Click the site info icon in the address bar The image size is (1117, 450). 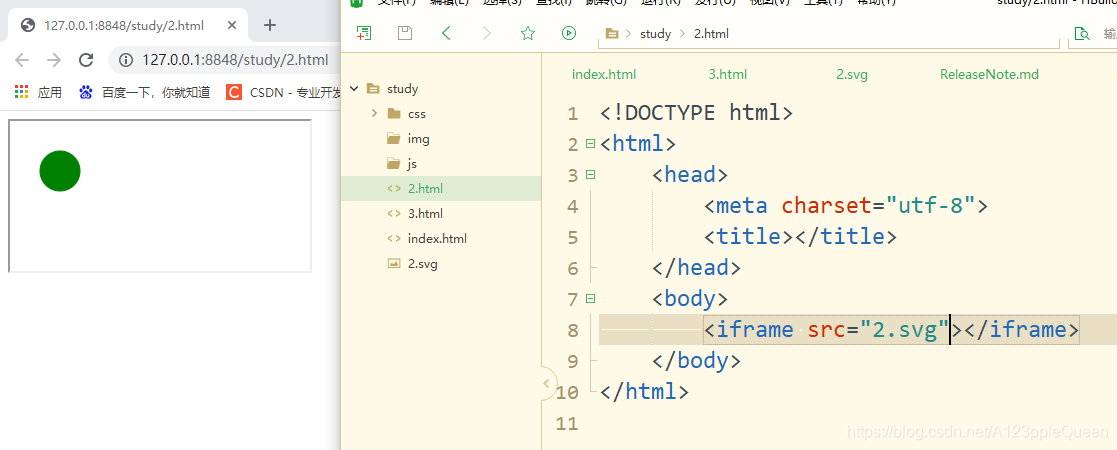click(126, 60)
